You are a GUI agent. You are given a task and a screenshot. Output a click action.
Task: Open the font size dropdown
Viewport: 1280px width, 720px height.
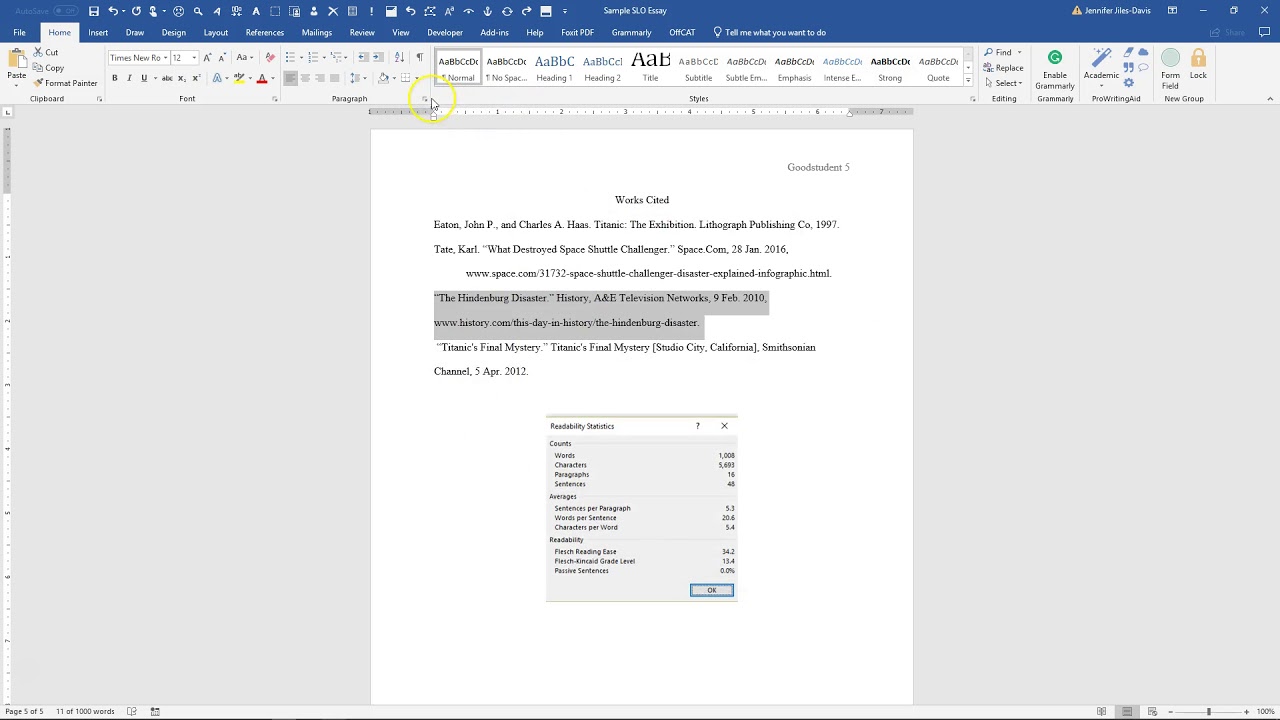(x=194, y=58)
